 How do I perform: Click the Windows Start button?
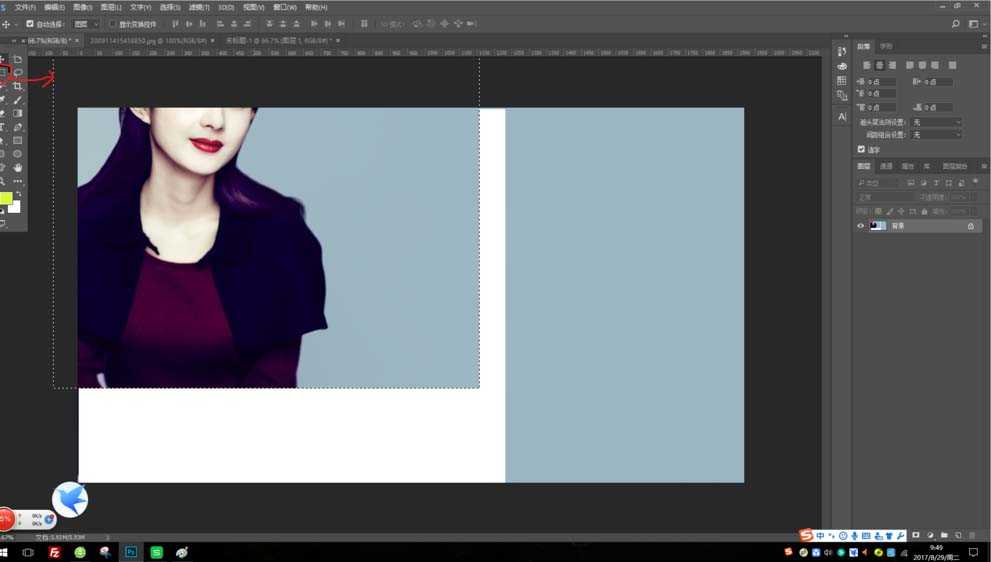point(5,552)
